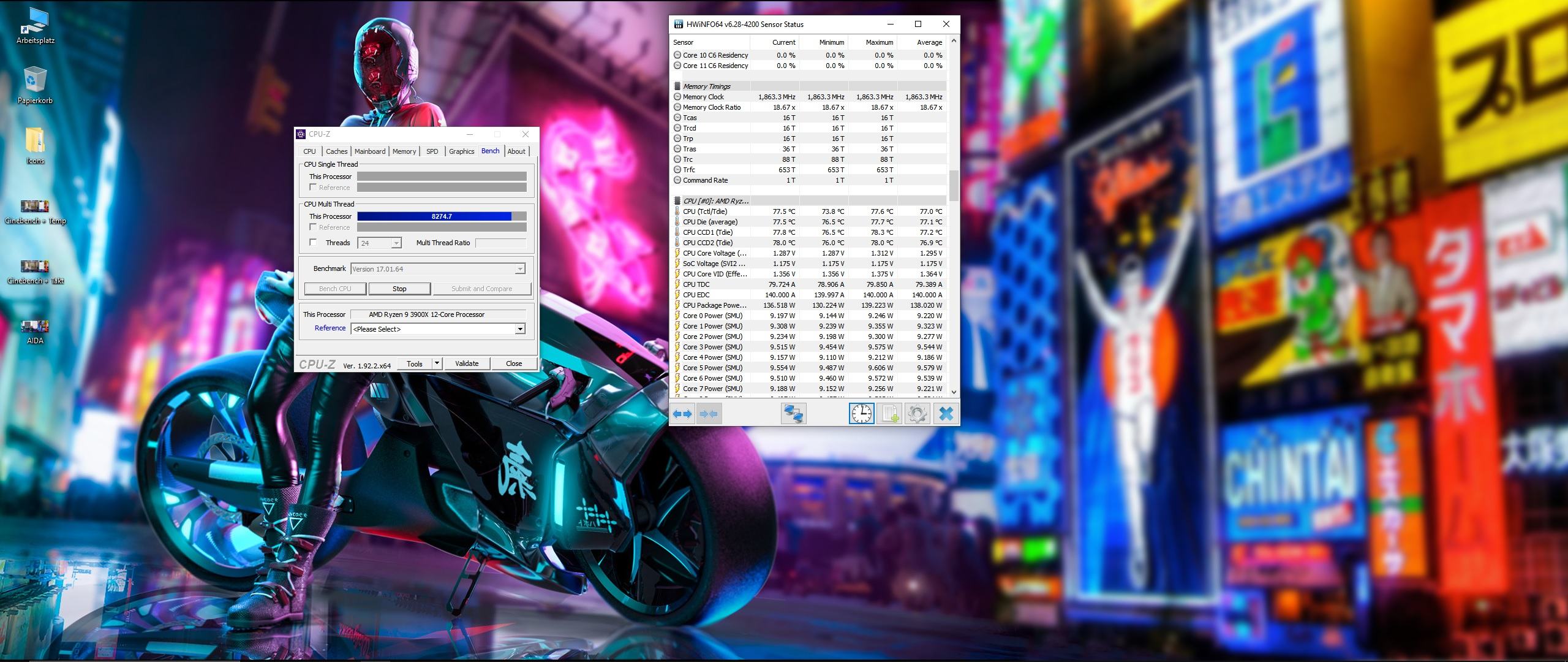Screen dimensions: 1568x662
Task: Open the Tools dropdown arrow in CPU-Z
Action: coord(437,363)
